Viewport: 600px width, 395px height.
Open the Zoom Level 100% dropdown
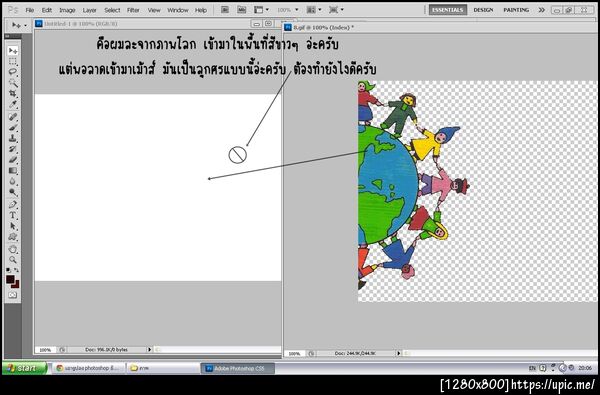tap(288, 10)
